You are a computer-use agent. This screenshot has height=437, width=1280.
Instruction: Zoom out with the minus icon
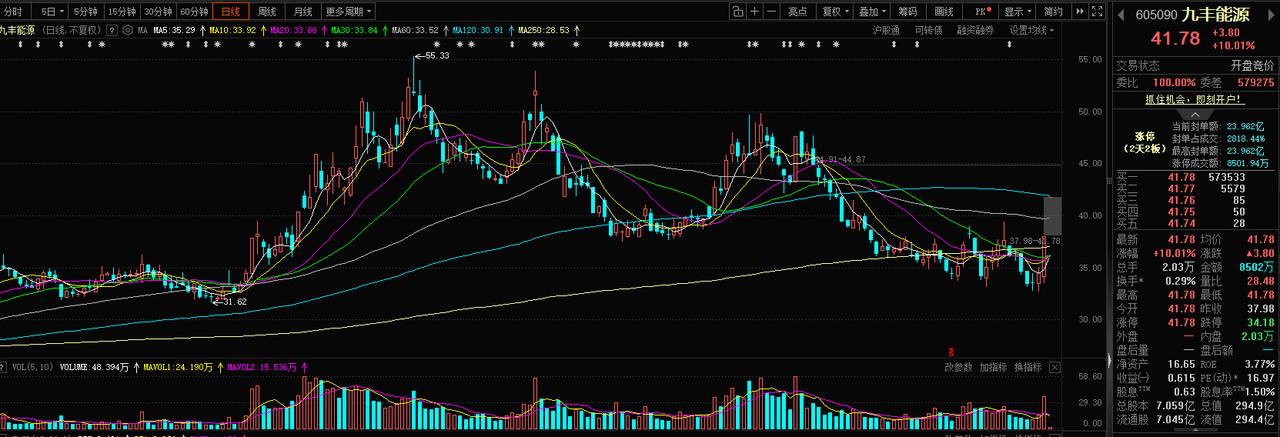coord(773,11)
